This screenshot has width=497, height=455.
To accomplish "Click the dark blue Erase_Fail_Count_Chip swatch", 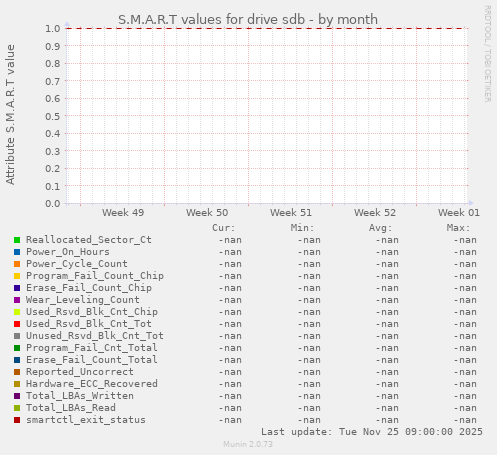I will pos(17,288).
